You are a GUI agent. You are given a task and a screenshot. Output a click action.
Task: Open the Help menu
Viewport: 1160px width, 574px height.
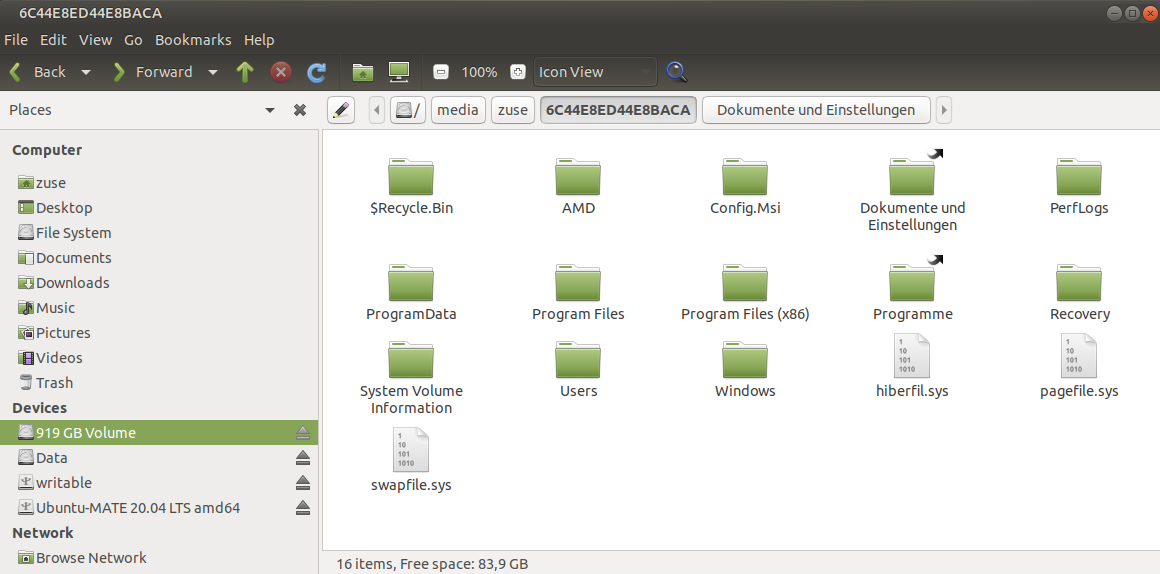tap(259, 40)
